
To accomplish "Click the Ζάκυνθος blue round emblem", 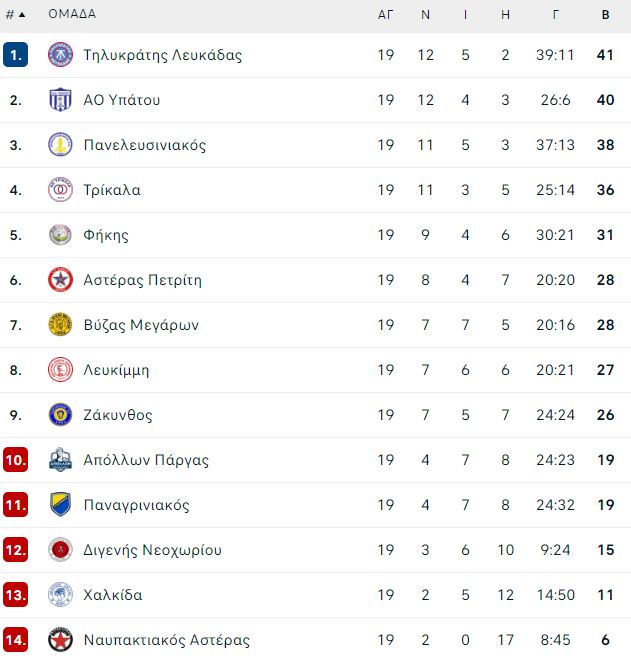I will [60, 415].
